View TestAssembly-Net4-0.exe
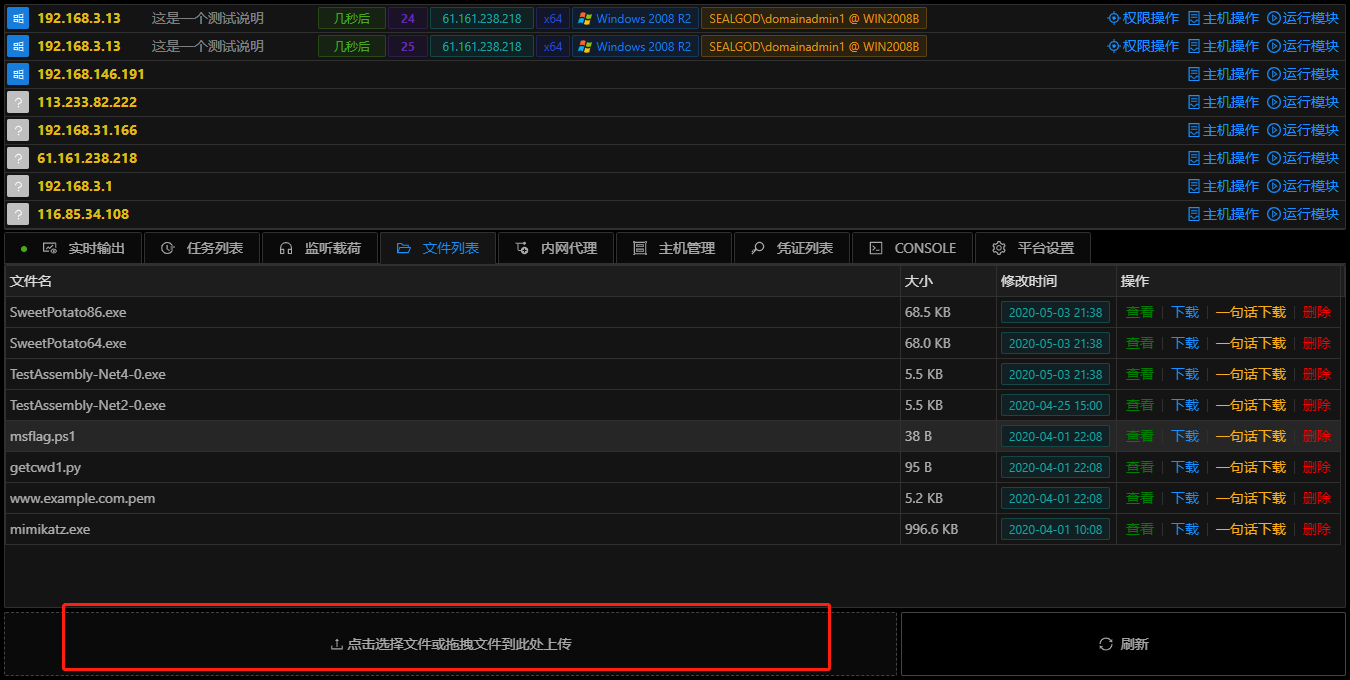This screenshot has width=1350, height=680. (1140, 374)
